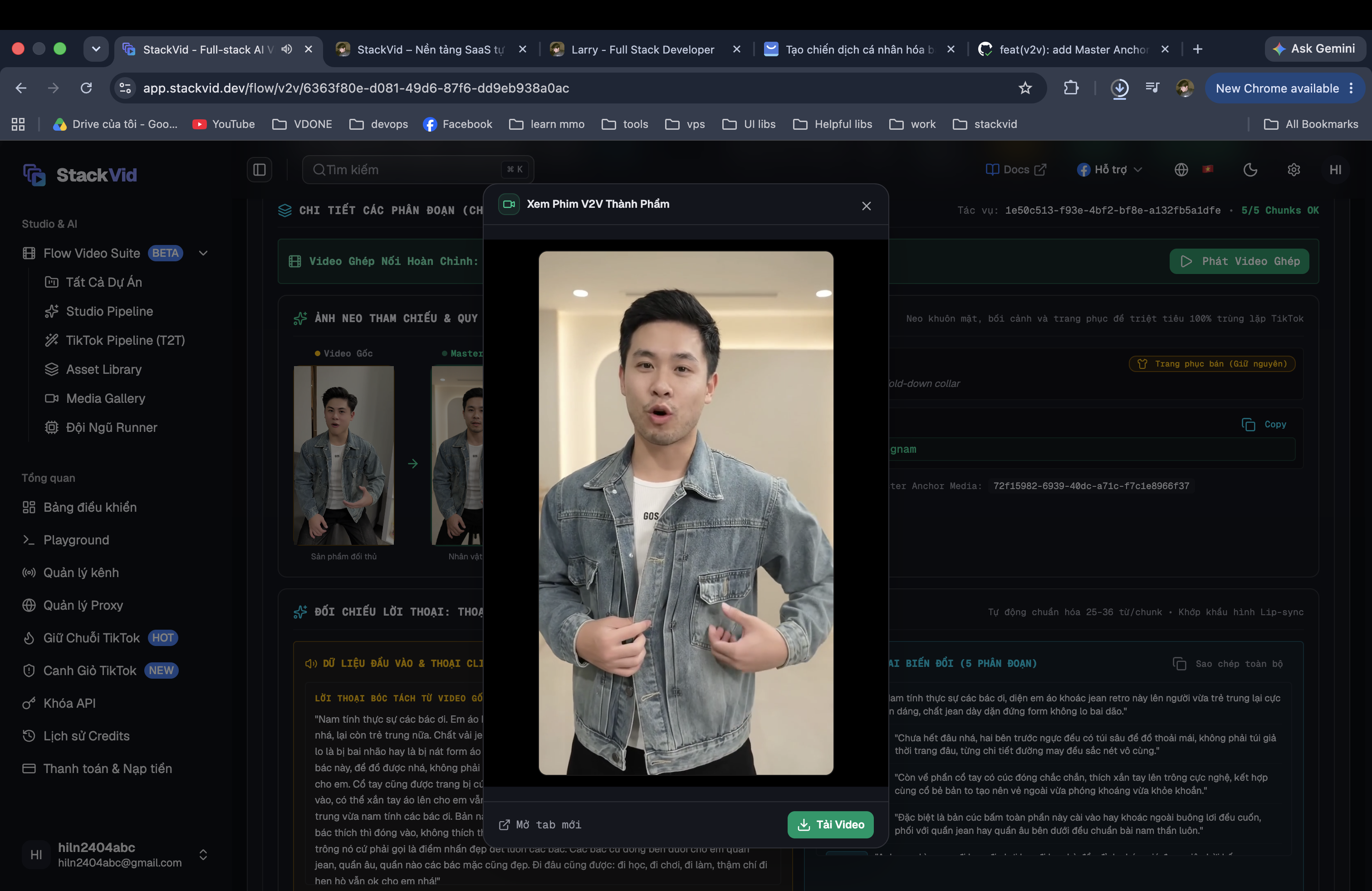
Task: Mute the StackVid tab audio icon
Action: pyautogui.click(x=286, y=49)
